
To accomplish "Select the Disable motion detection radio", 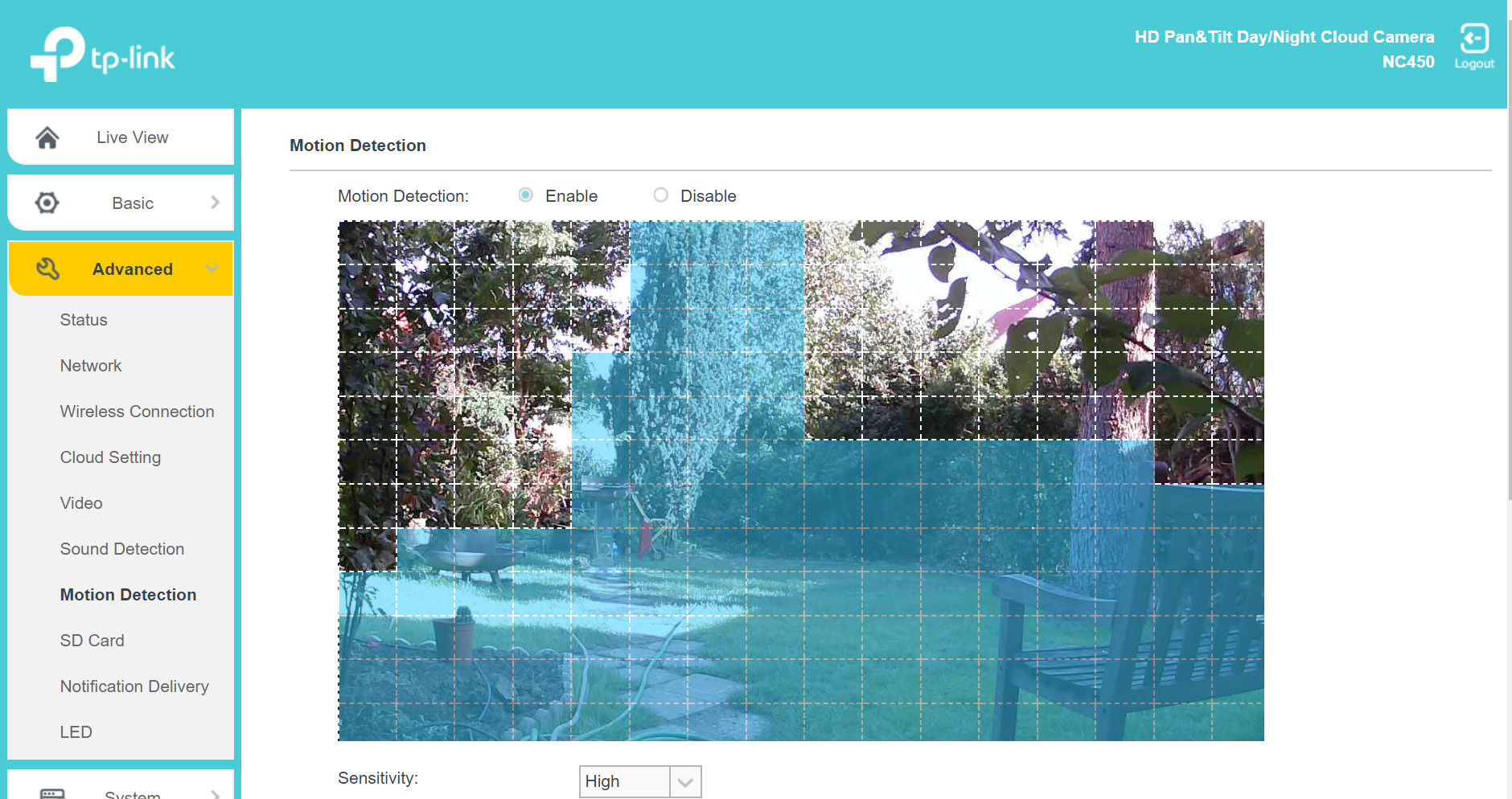I will click(x=661, y=195).
